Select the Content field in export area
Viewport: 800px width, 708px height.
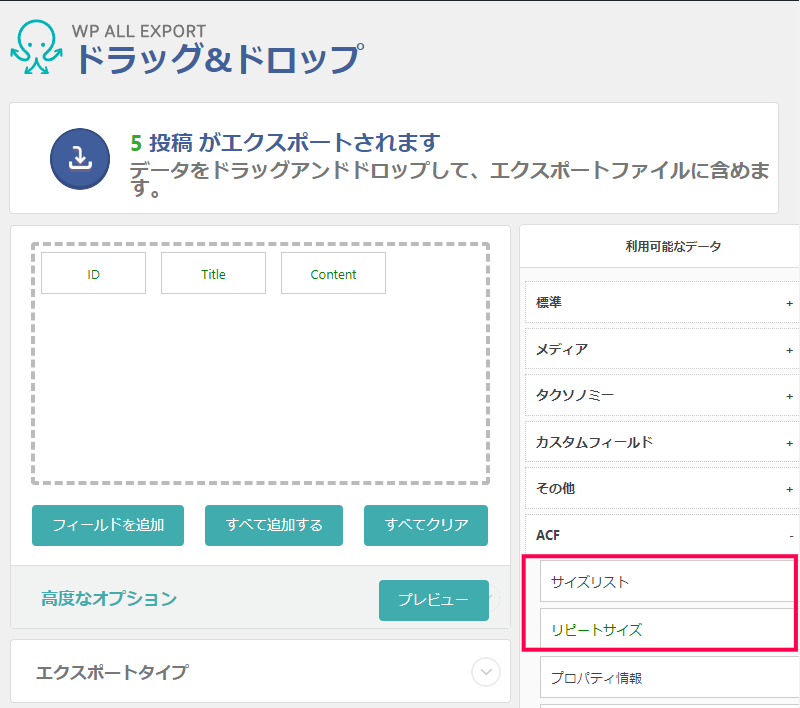point(333,273)
